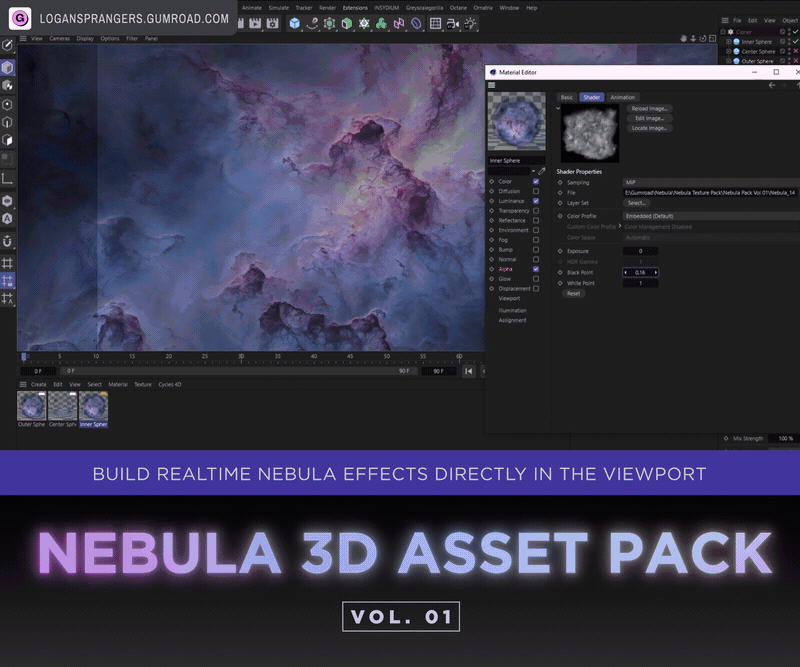Open Color Profile Embedded (Default) dropdown
This screenshot has height=667, width=800.
[711, 216]
